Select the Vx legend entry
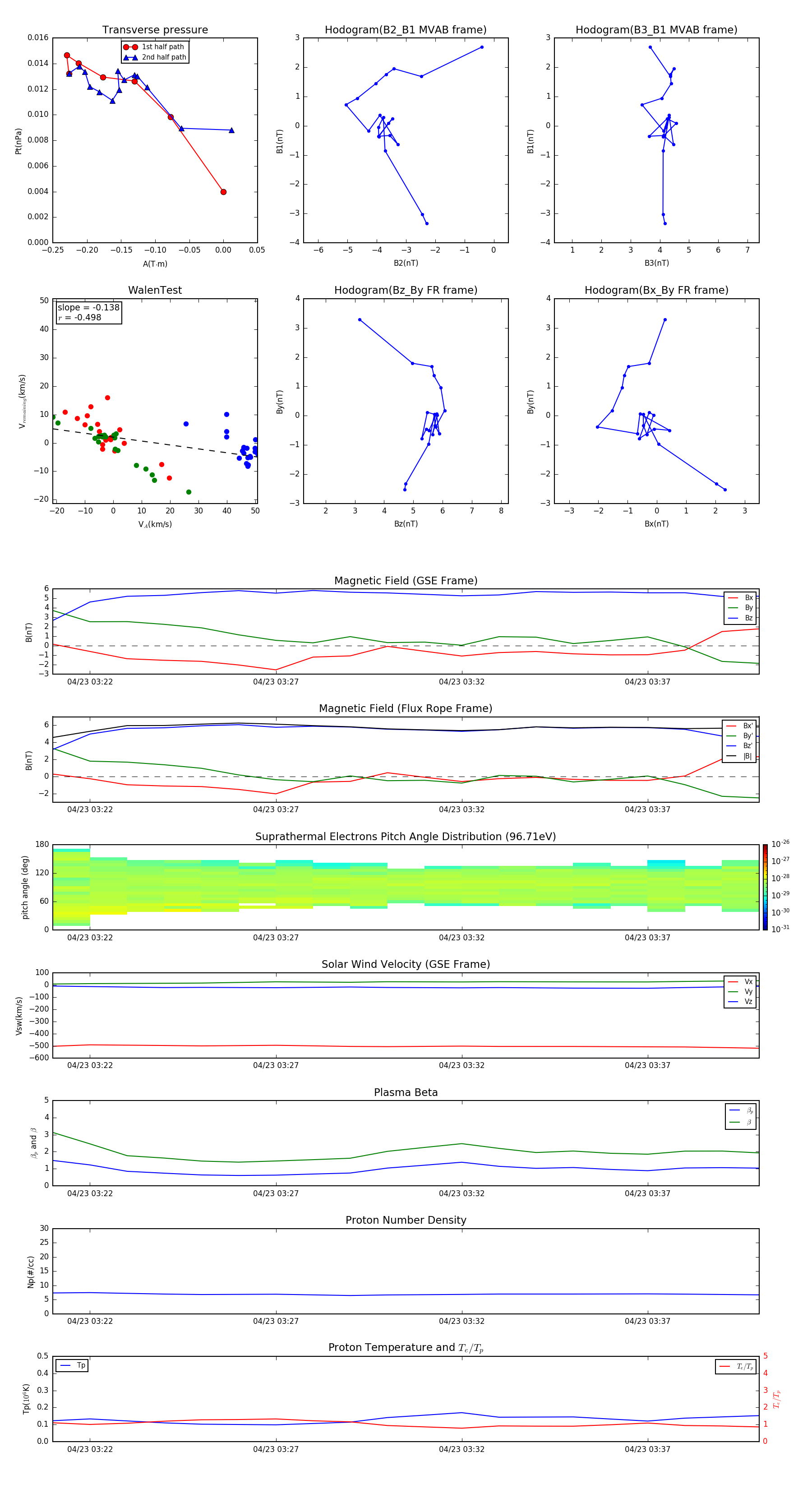Screen dimensions: 812x1489 tap(740, 981)
